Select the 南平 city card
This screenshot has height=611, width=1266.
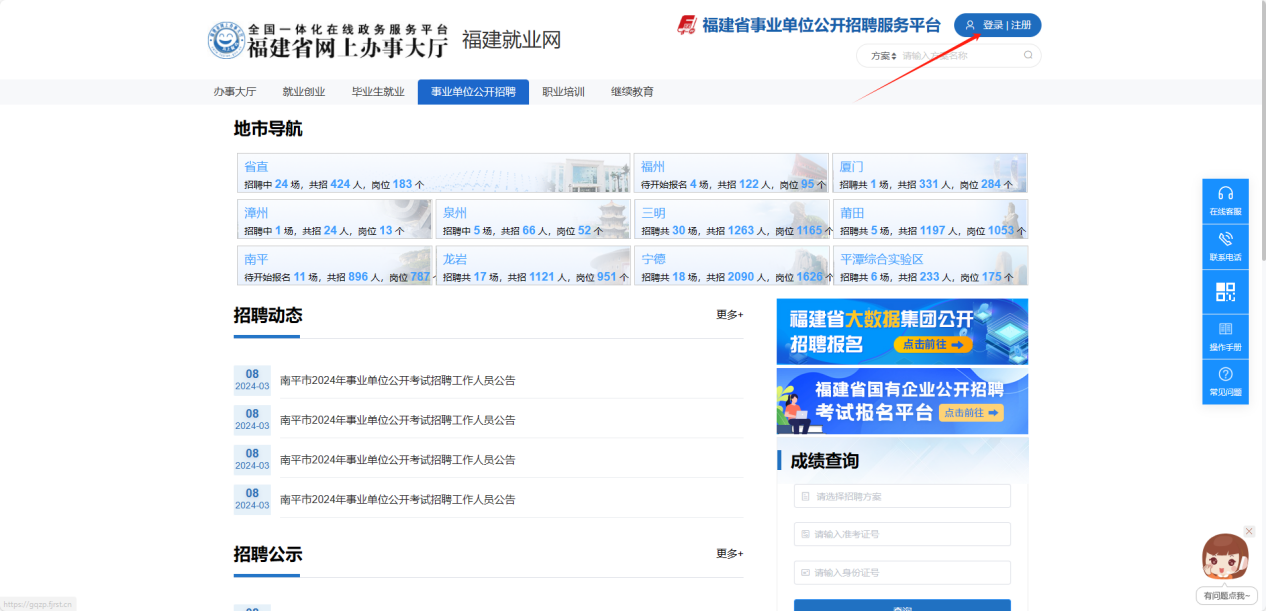(334, 265)
